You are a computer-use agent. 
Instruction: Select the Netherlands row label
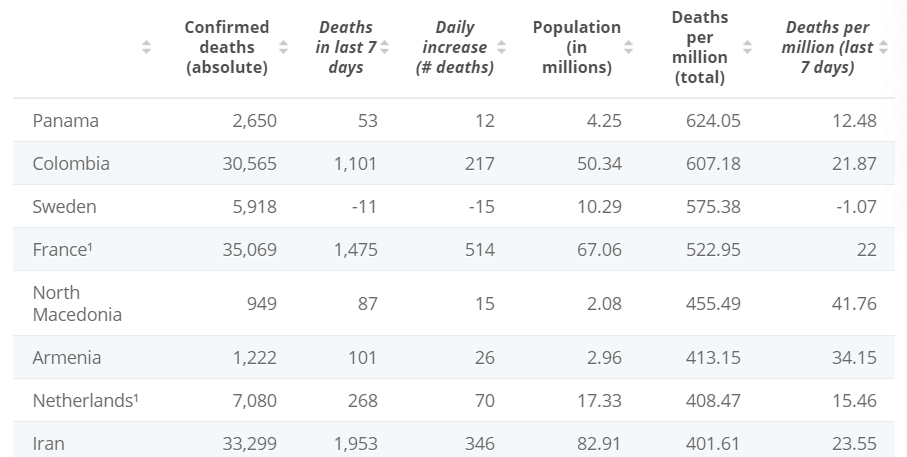pyautogui.click(x=85, y=400)
